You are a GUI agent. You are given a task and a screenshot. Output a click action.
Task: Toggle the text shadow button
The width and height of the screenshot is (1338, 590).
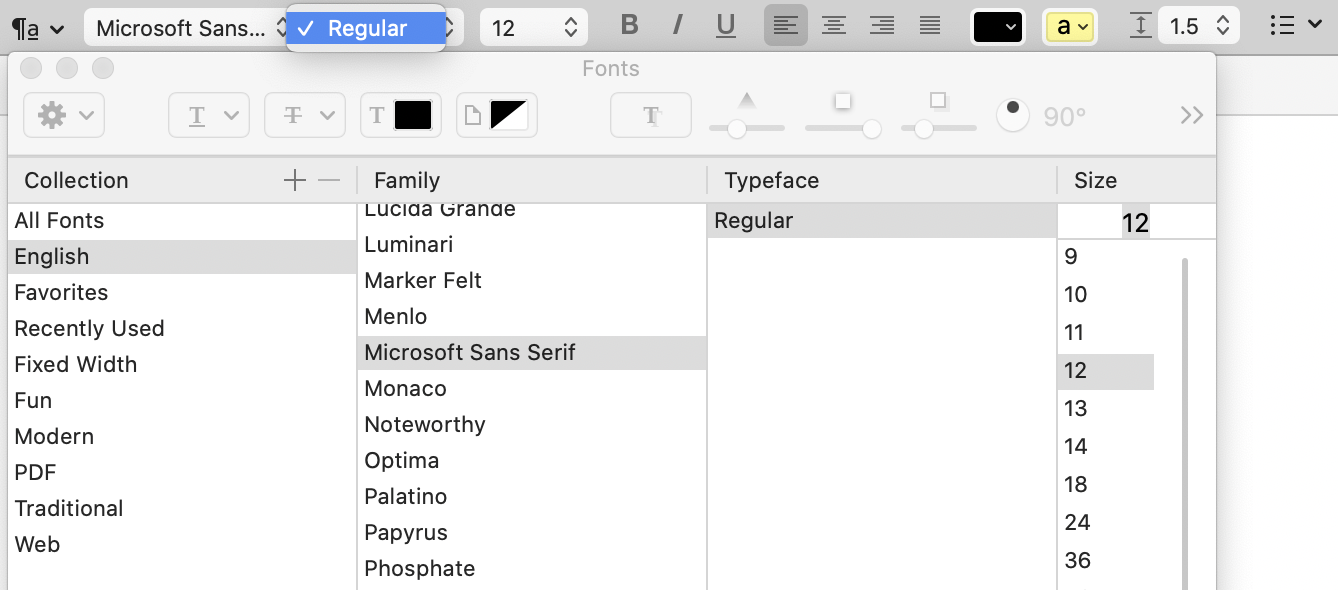pyautogui.click(x=651, y=116)
